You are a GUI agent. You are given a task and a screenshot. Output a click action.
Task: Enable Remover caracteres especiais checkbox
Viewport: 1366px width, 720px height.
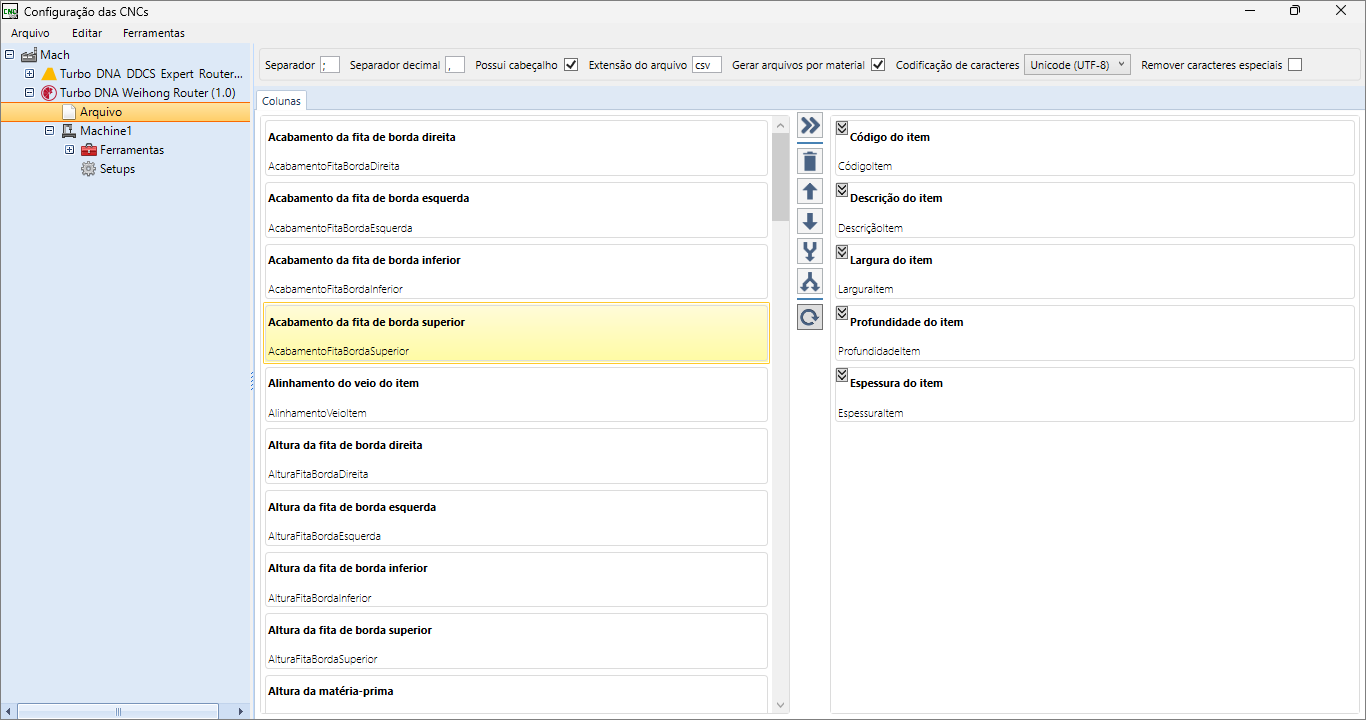click(x=1295, y=65)
